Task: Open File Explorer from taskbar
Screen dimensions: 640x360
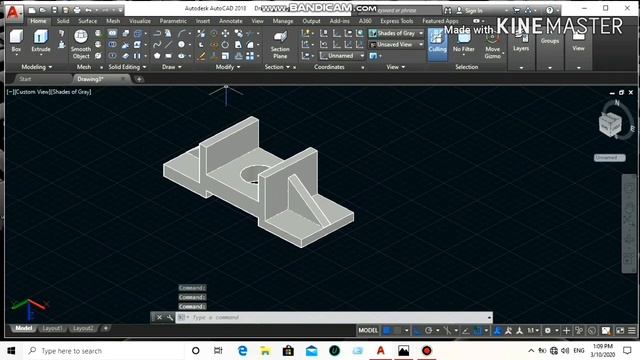Action: tap(265, 351)
